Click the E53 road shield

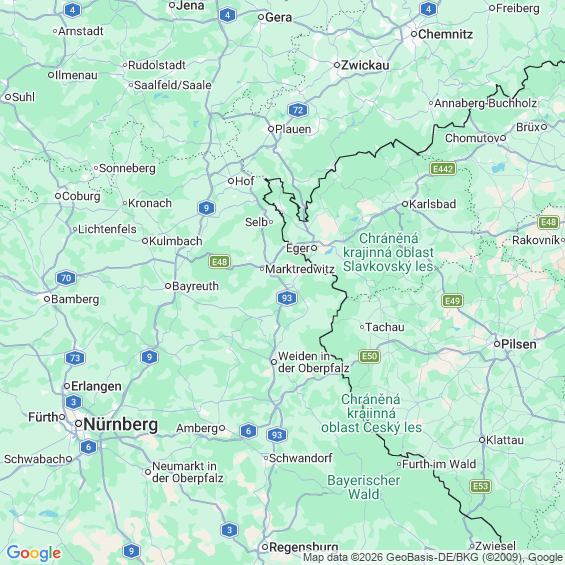pyautogui.click(x=481, y=486)
